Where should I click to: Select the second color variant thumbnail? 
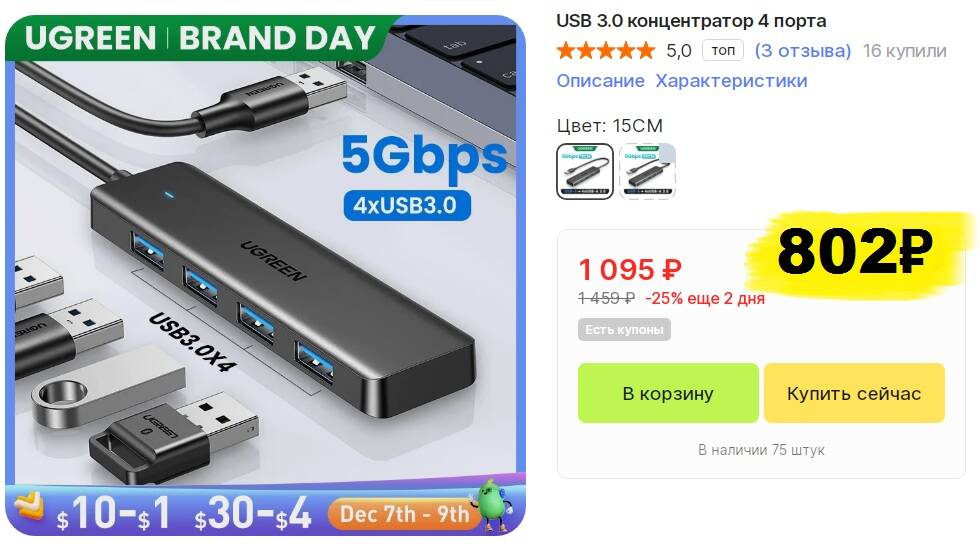647,171
